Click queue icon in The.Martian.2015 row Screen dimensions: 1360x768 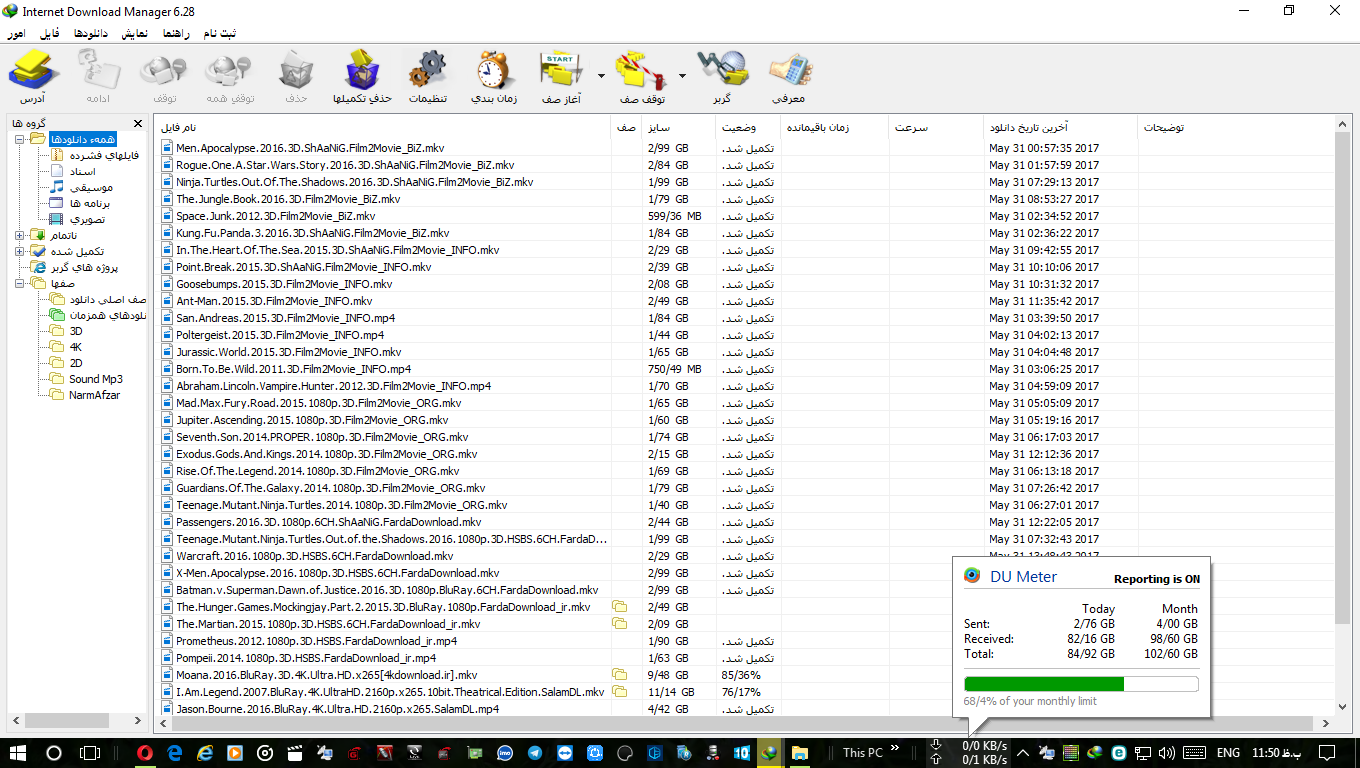pos(620,624)
